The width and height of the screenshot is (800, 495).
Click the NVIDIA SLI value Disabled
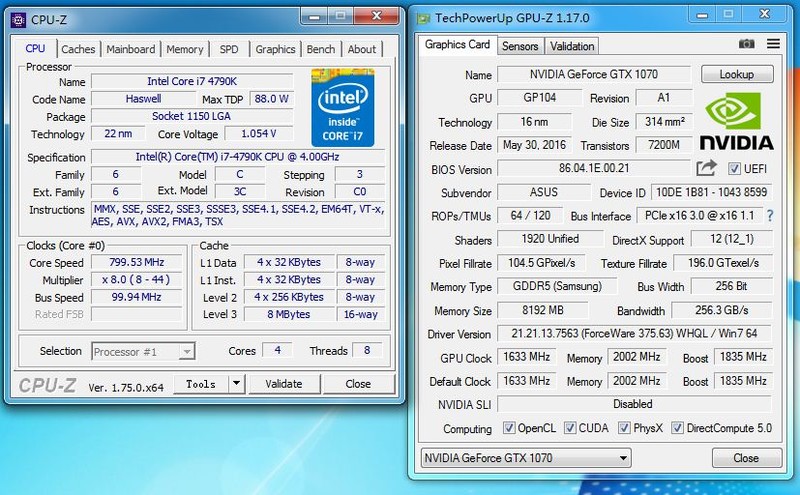click(634, 404)
